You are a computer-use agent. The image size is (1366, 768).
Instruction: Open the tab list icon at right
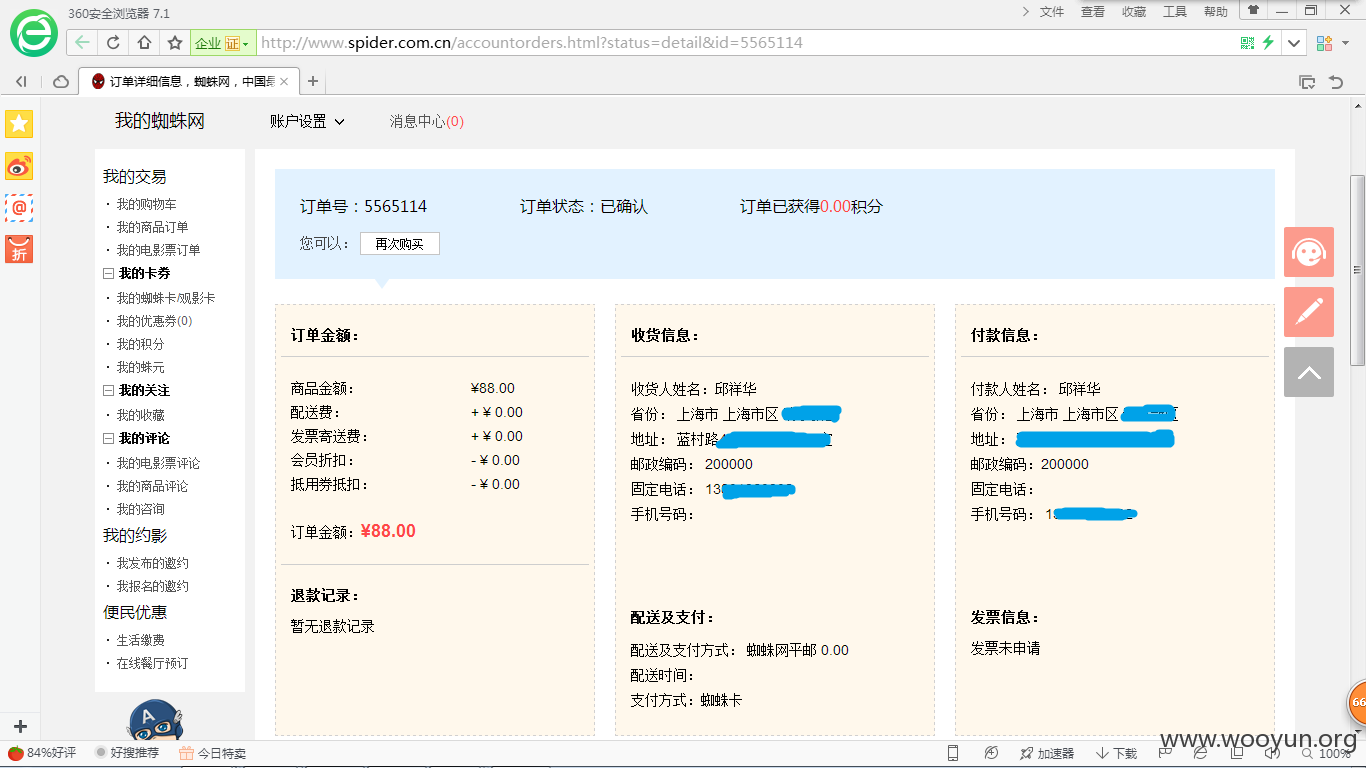1306,82
